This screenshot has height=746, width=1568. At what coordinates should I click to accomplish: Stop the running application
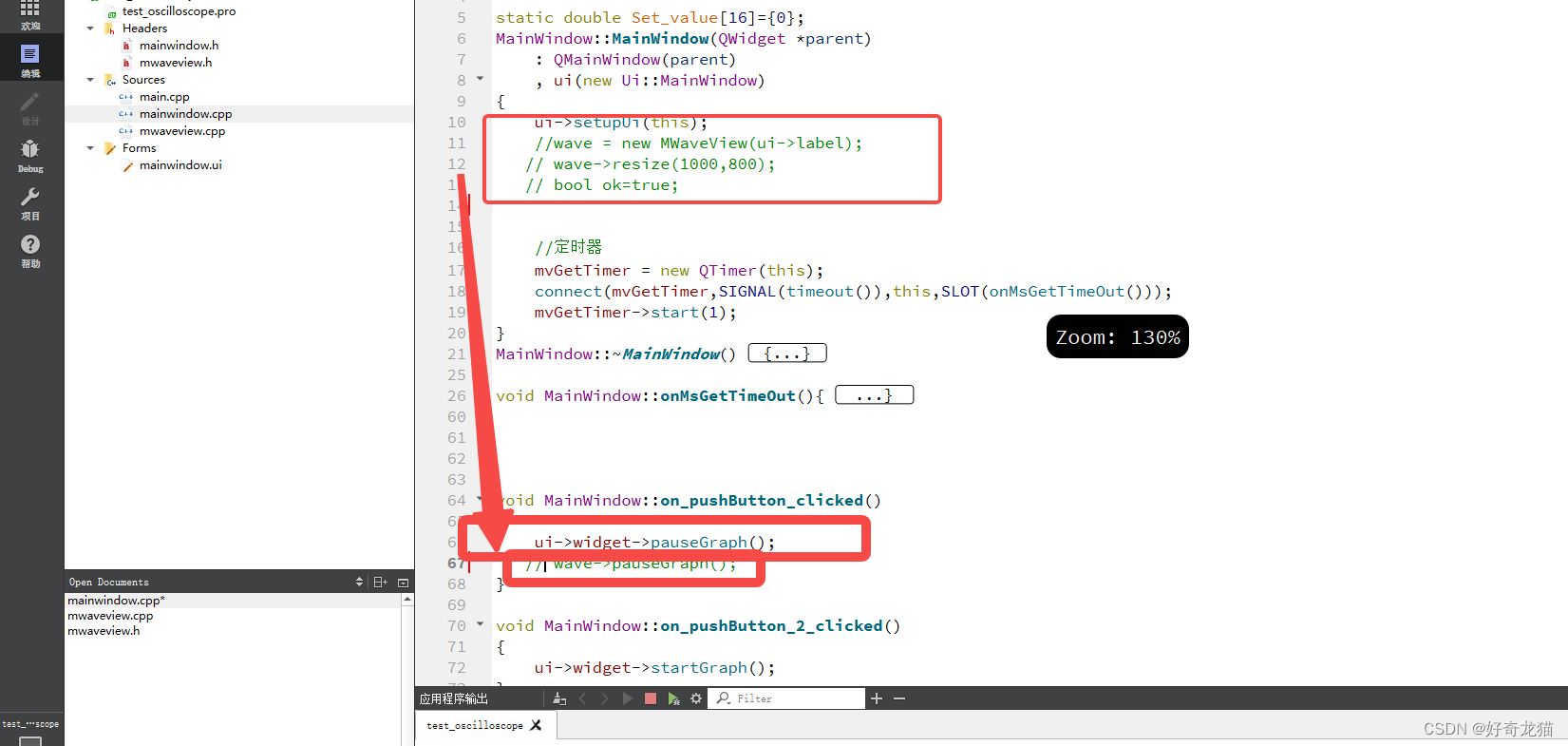pos(651,698)
